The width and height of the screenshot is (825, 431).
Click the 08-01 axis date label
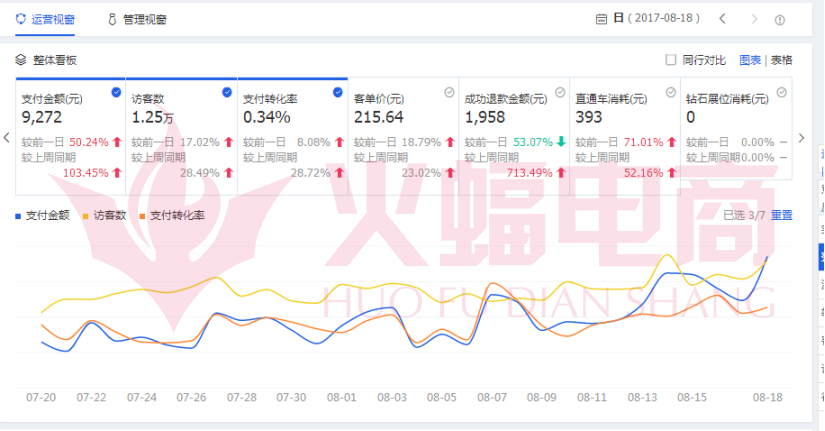(341, 397)
